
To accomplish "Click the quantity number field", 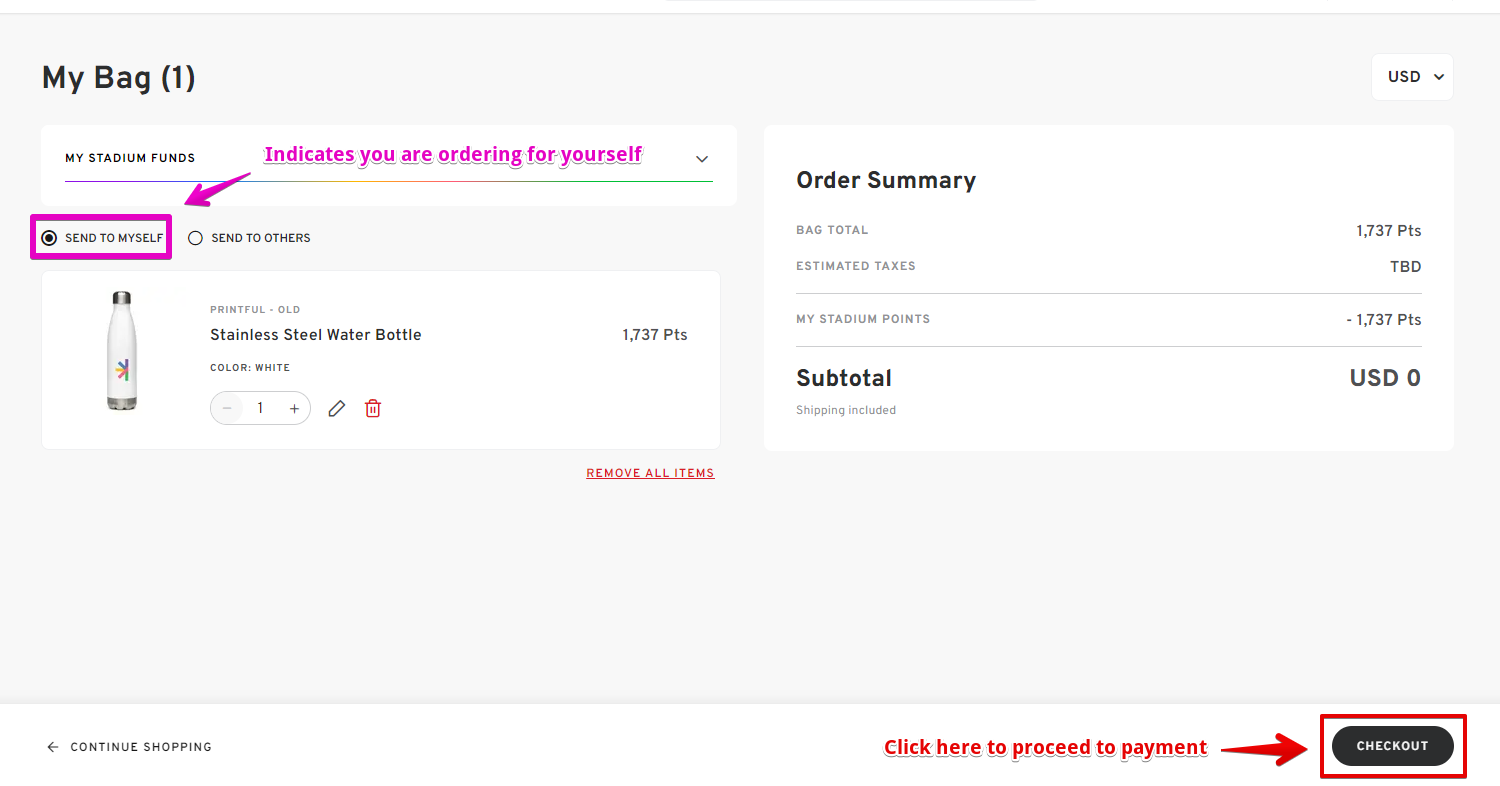I will (x=260, y=408).
